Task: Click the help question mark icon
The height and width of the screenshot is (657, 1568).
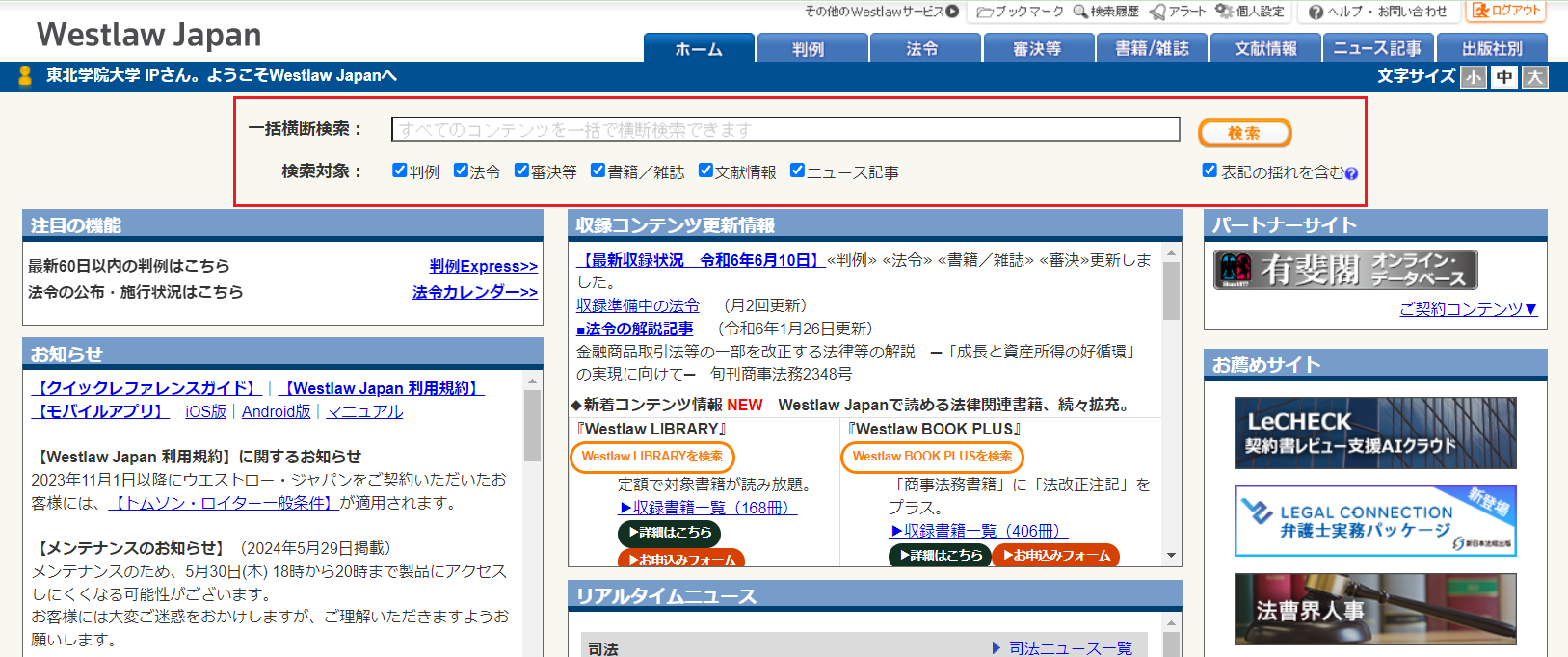Action: click(x=1316, y=12)
